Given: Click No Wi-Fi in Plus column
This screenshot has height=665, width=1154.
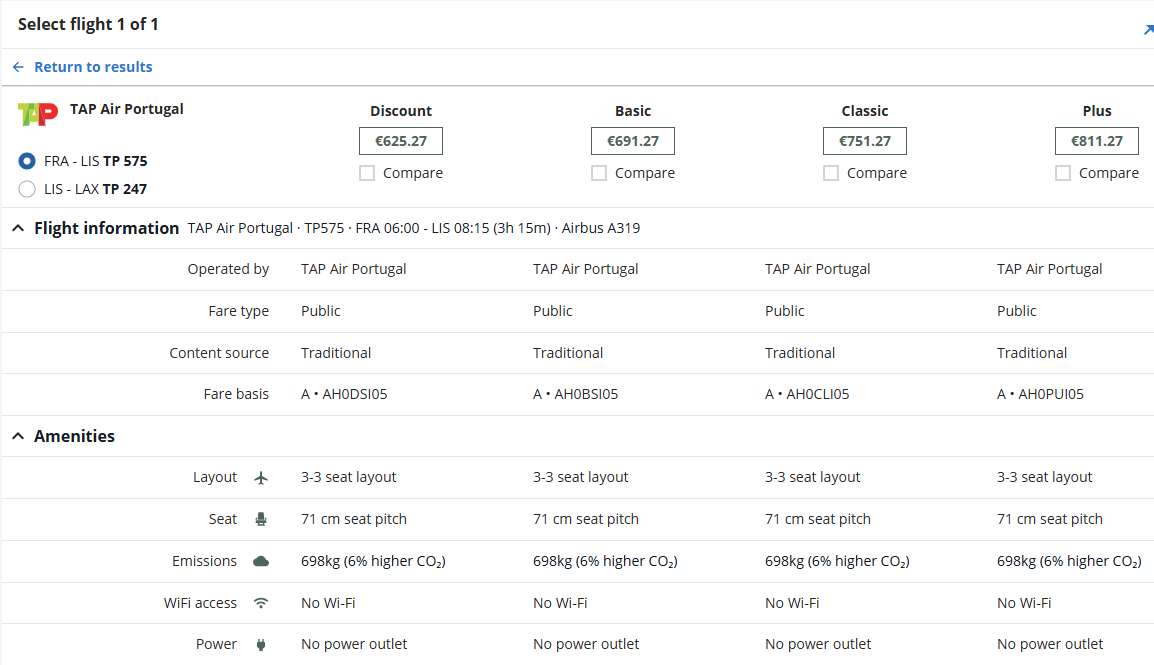Looking at the screenshot, I should point(1024,603).
